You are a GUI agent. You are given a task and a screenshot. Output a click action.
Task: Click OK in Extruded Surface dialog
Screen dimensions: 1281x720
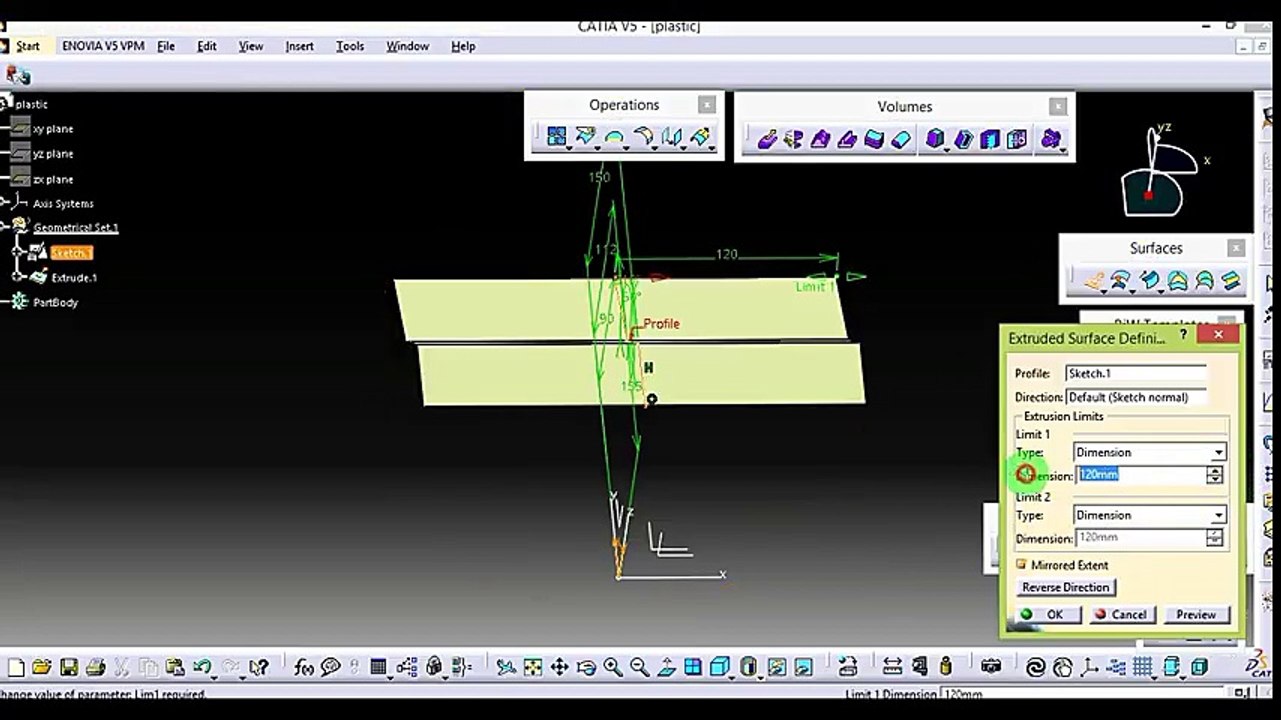pos(1047,615)
